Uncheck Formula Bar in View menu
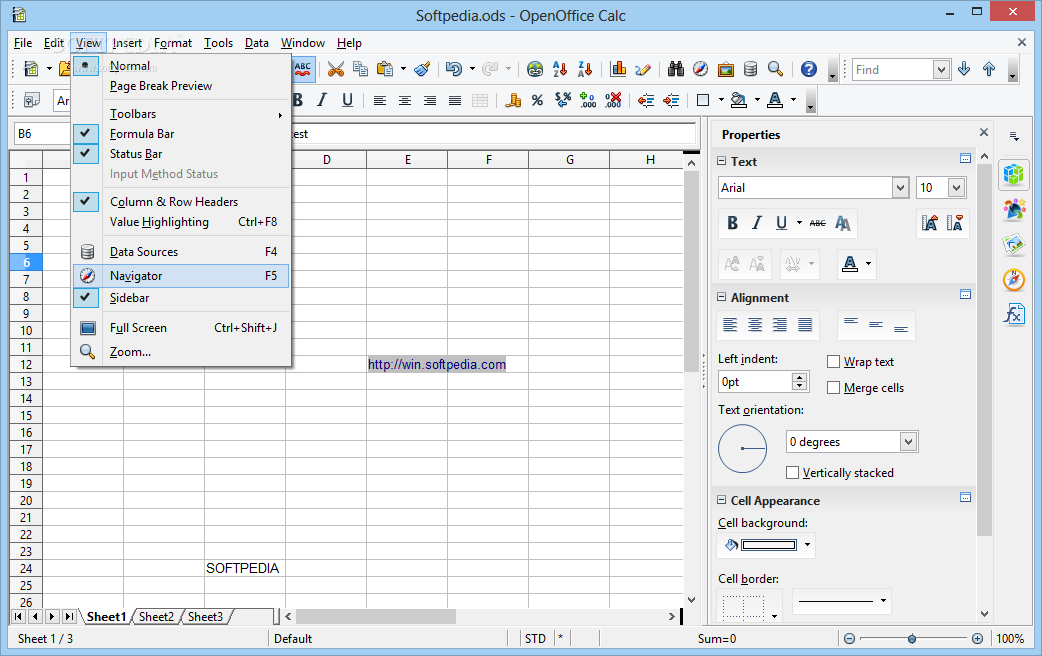1042x656 pixels. point(181,134)
